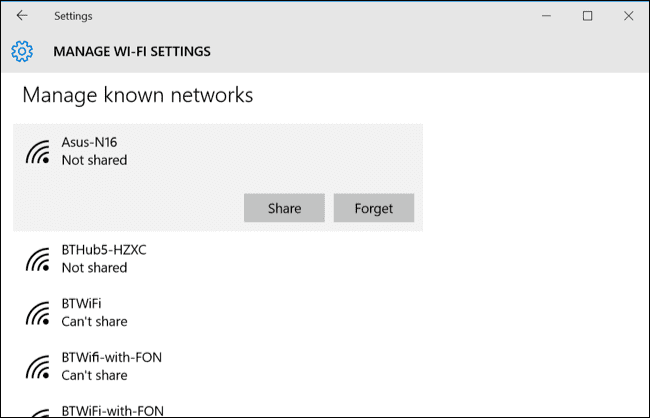The height and width of the screenshot is (418, 650).
Task: Select the BTWifi-with-FON network entry
Action: point(218,366)
